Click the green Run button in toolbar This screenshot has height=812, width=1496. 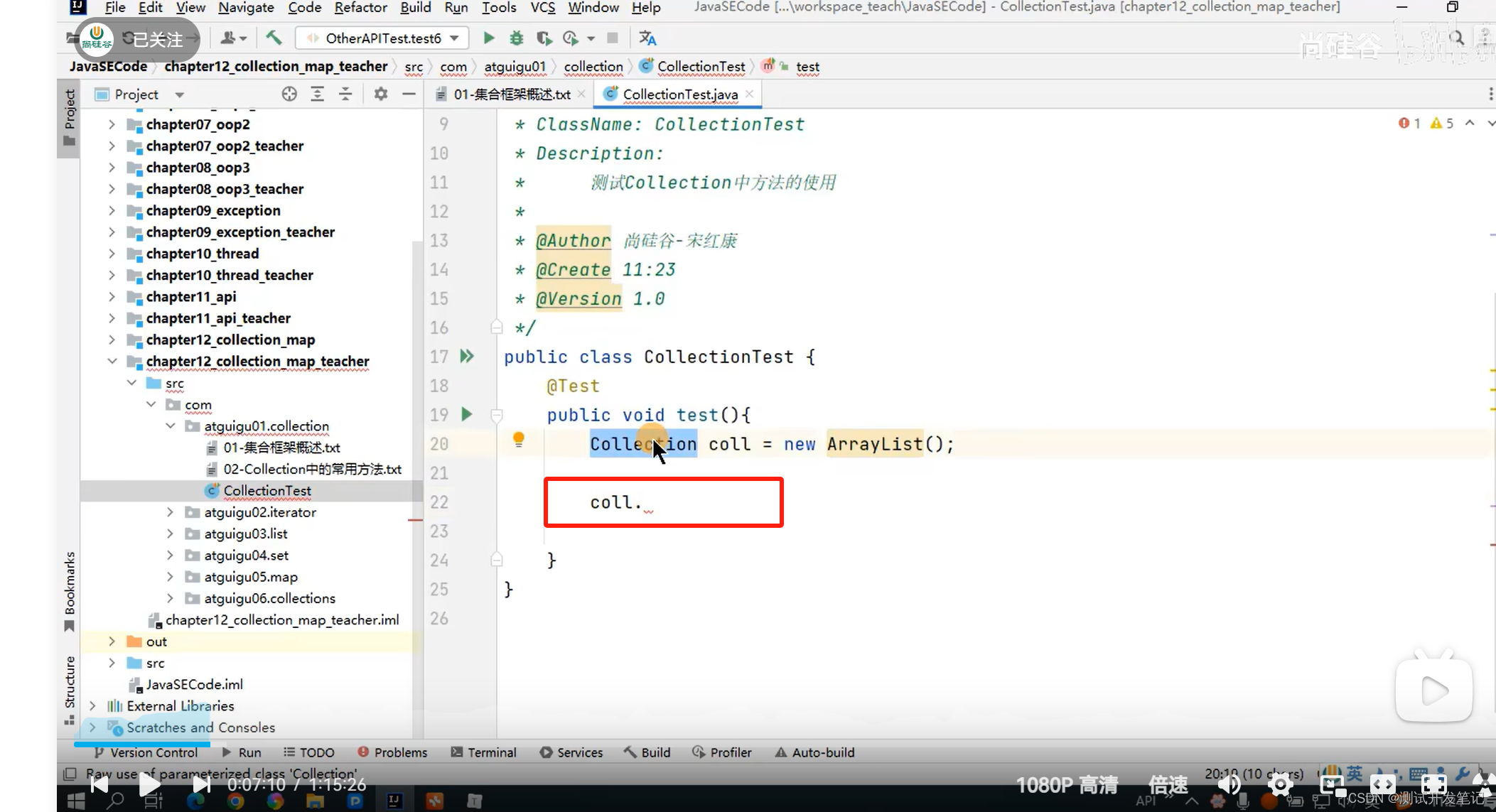(489, 38)
